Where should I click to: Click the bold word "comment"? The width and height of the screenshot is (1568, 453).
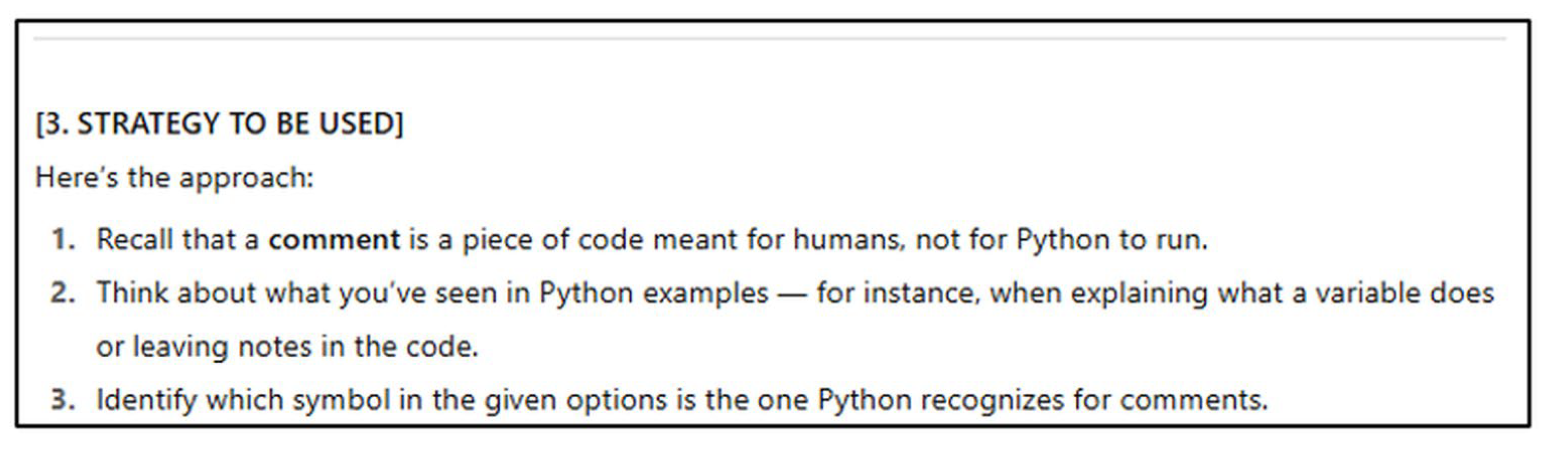(334, 239)
